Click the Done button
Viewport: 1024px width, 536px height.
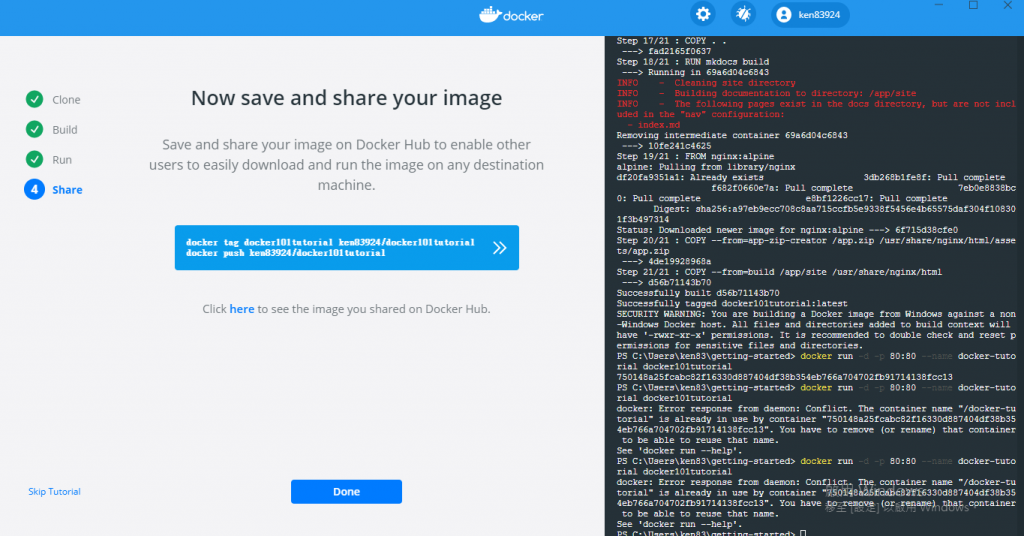[x=346, y=492]
